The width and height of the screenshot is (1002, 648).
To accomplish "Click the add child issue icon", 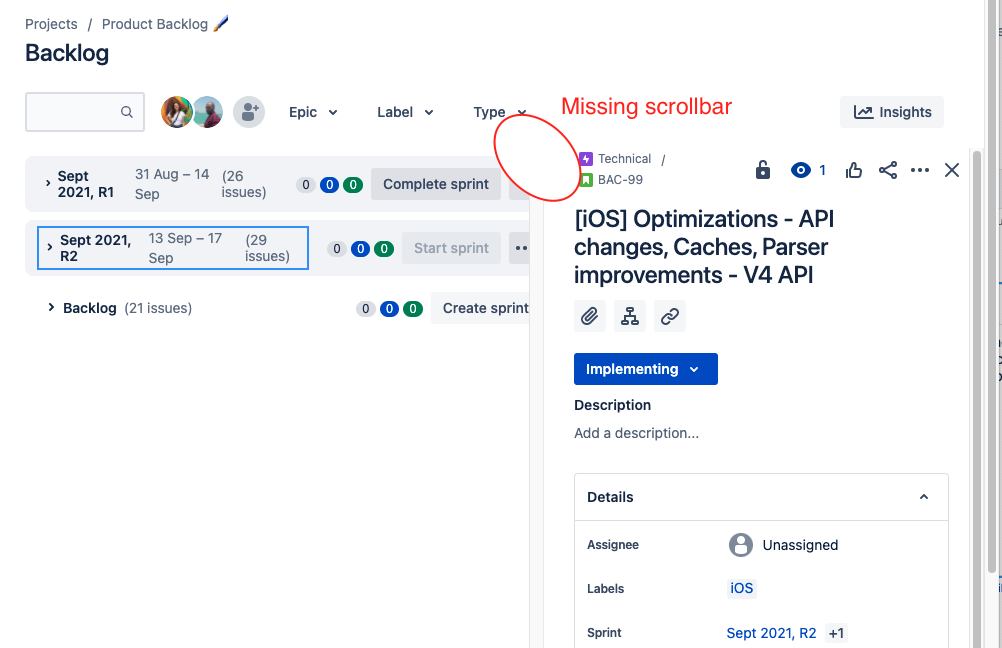I will pos(629,316).
